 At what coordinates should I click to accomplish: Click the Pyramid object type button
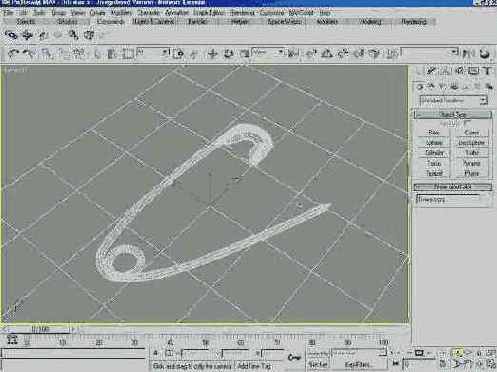472,163
